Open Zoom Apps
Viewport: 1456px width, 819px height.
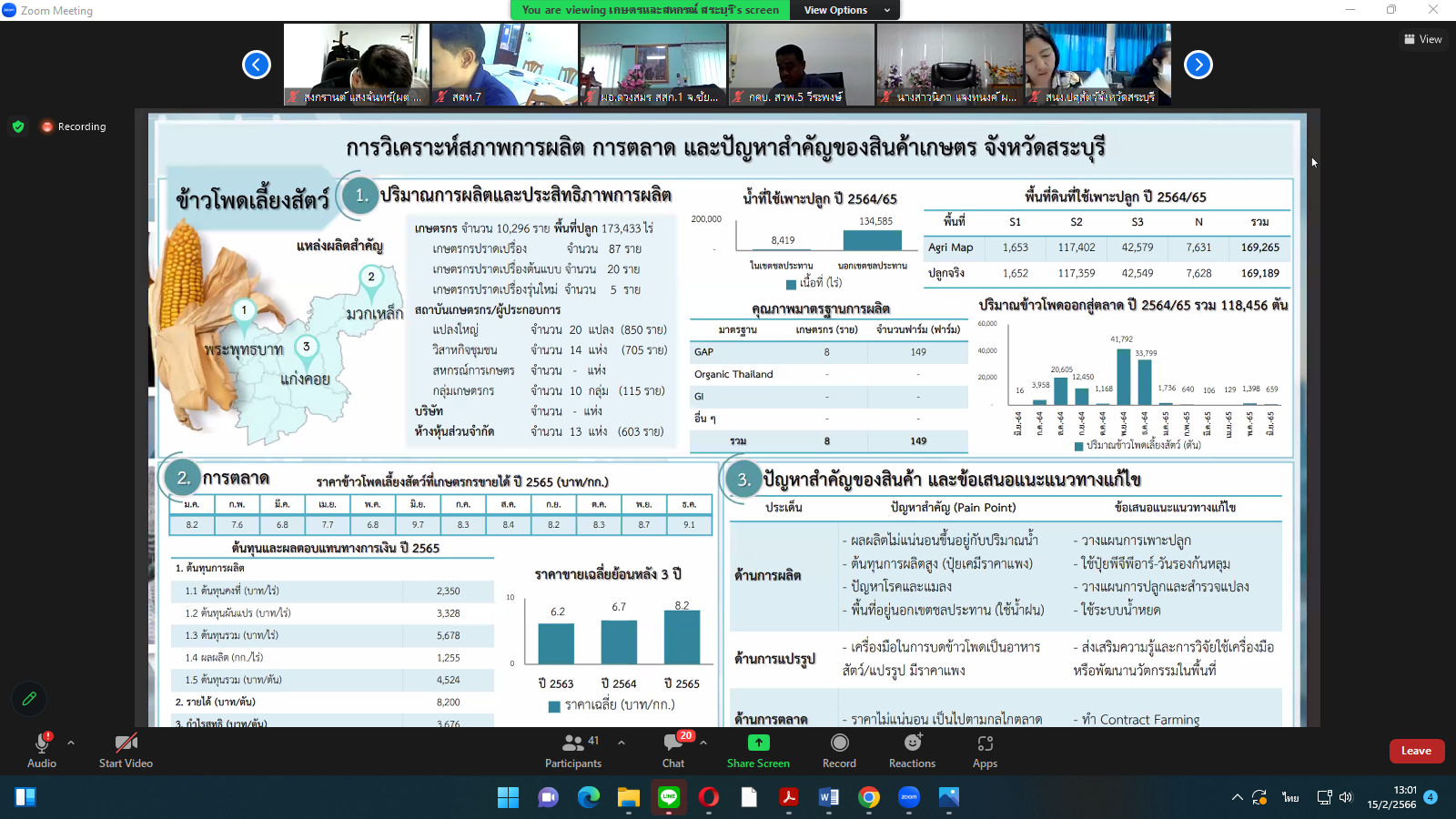(x=985, y=750)
